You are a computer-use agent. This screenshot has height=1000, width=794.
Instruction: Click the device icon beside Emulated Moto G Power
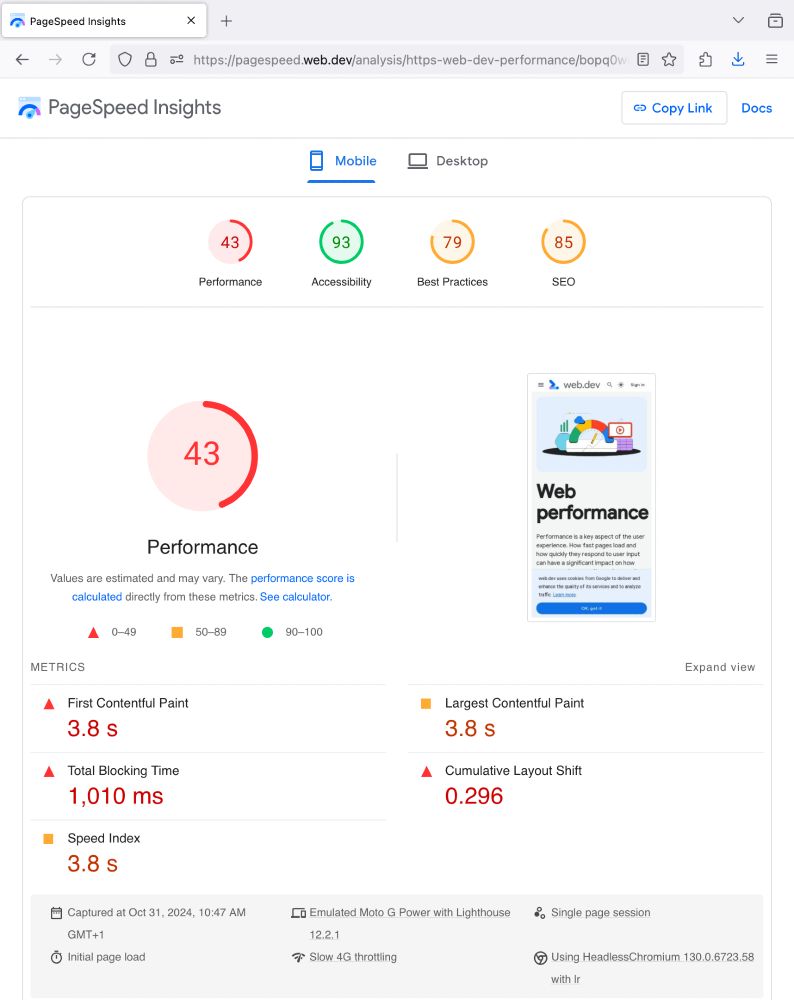coord(298,913)
